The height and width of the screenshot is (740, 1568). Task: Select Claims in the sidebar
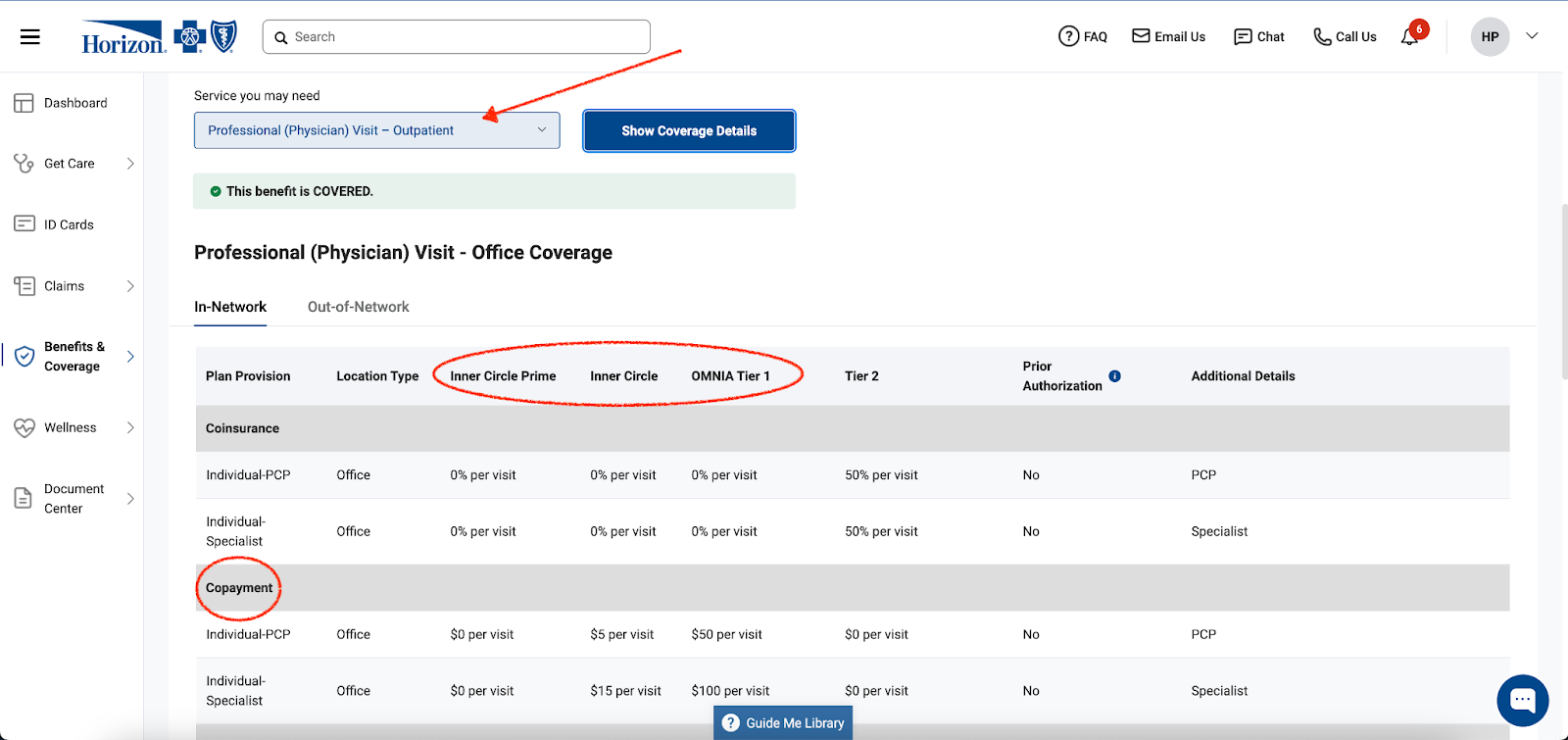(64, 286)
